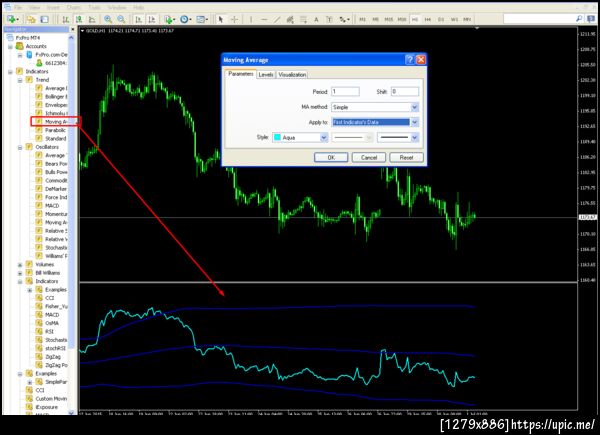The height and width of the screenshot is (435, 600).
Task: Open the arrows symbols dropdown tool
Action: click(x=344, y=19)
